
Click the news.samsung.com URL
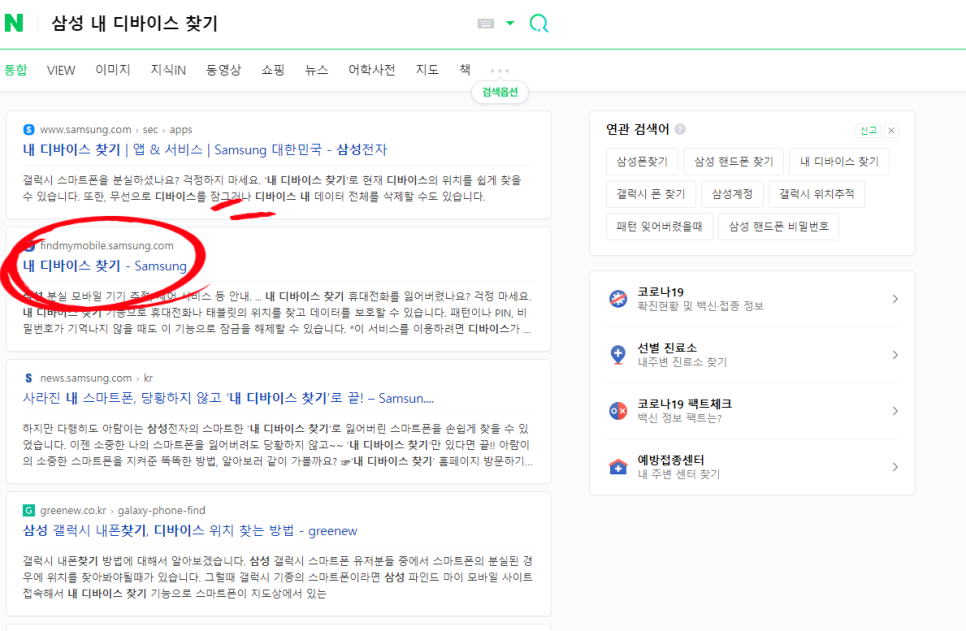86,378
